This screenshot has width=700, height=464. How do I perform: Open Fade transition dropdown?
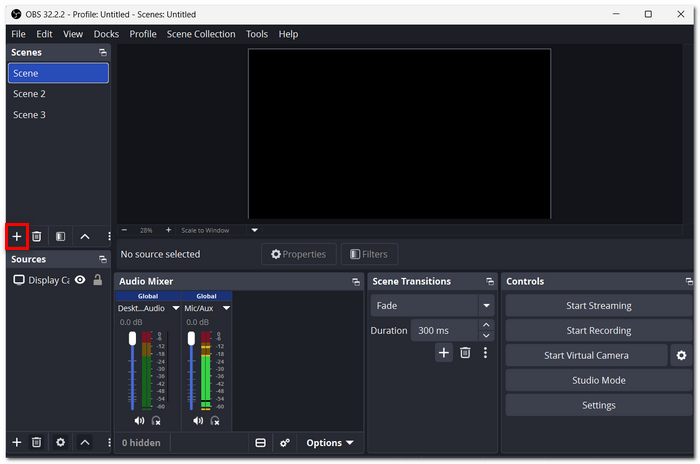pos(432,306)
